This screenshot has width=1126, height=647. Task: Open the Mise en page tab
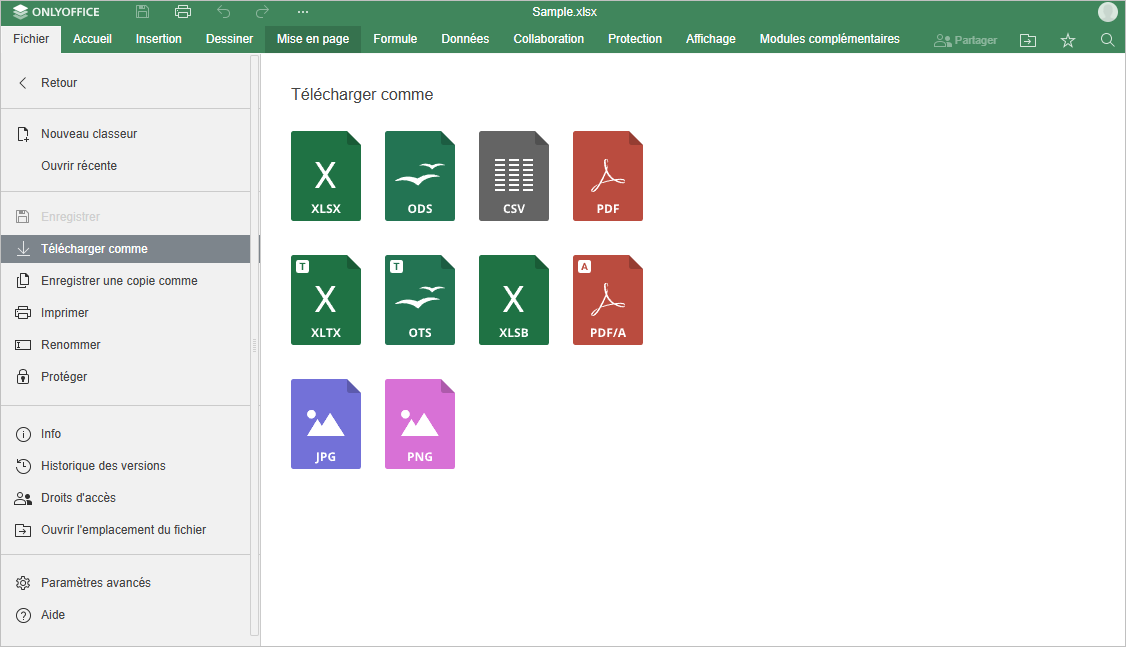[x=313, y=39]
